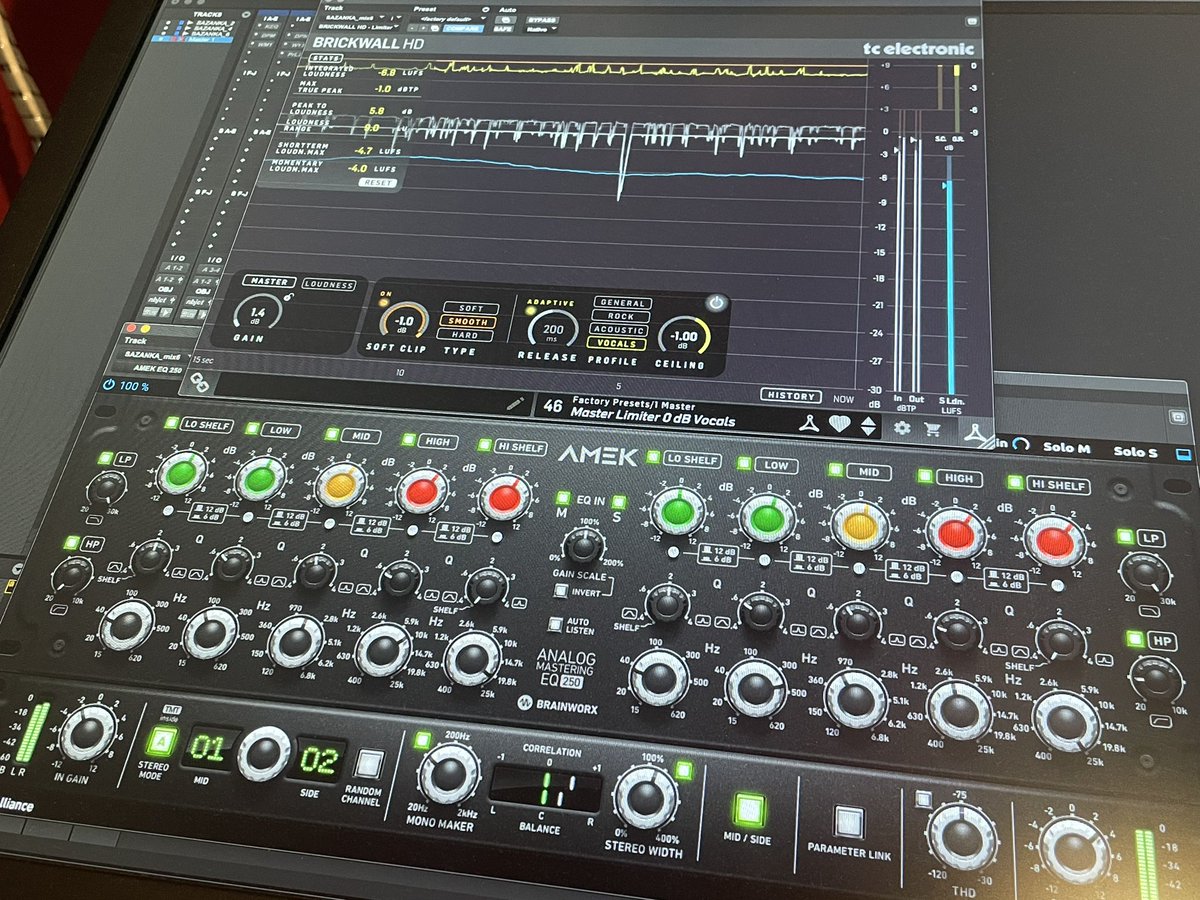The height and width of the screenshot is (900, 1200).
Task: Click the pencil edit preset icon
Action: coord(515,403)
